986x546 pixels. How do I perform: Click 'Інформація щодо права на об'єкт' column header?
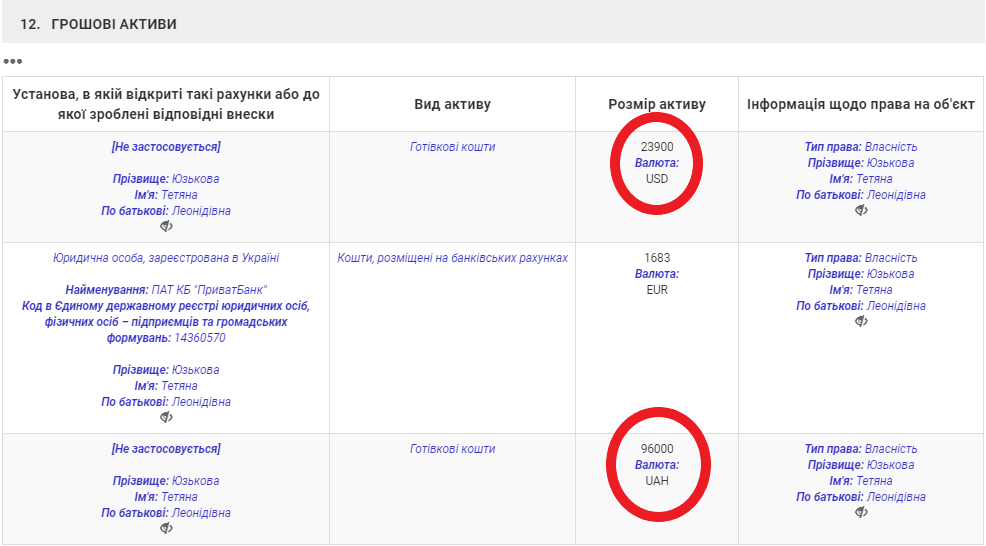[x=860, y=104]
